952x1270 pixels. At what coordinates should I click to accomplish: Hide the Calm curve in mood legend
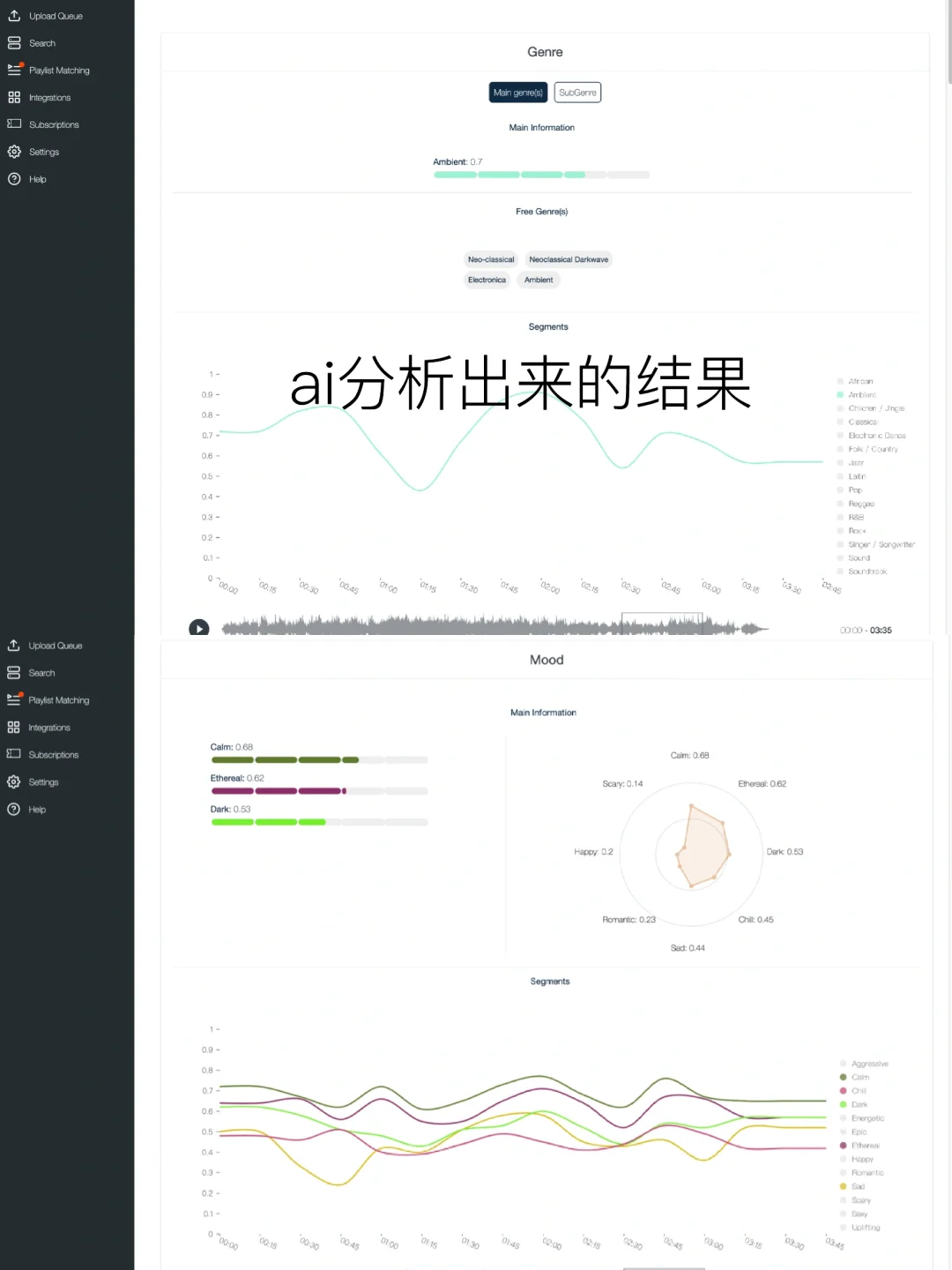click(859, 1077)
